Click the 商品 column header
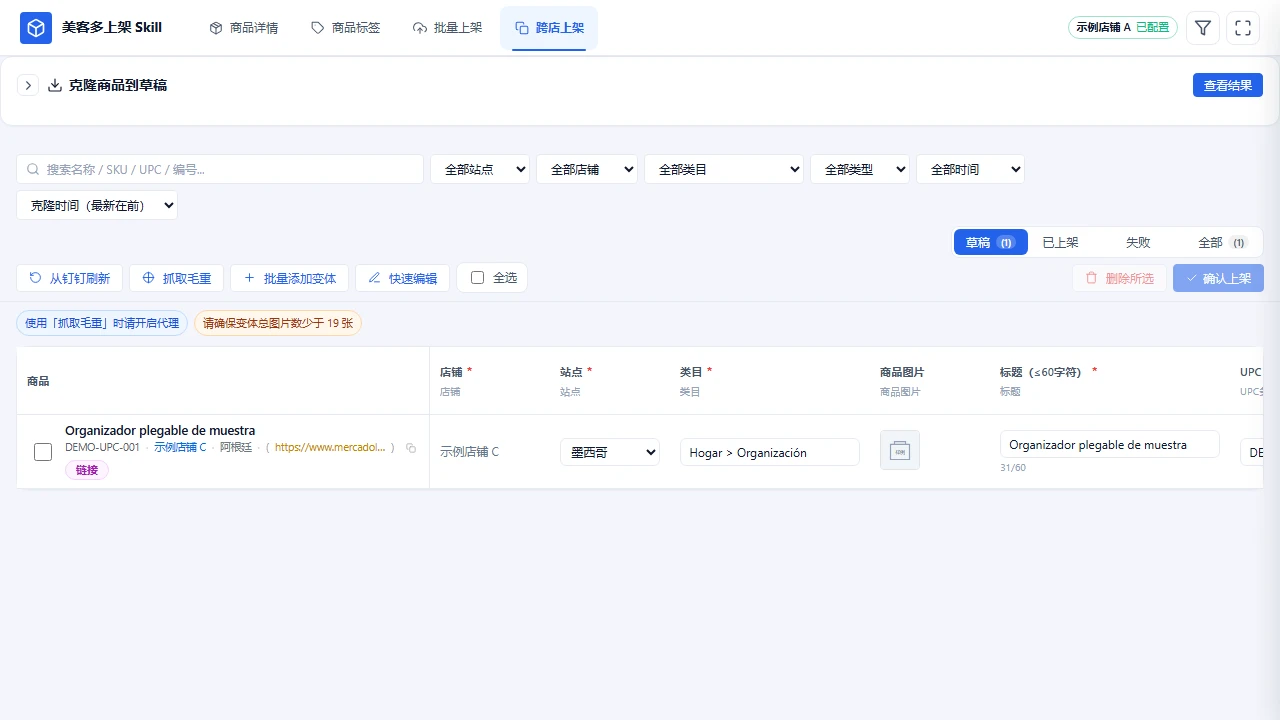Screen dimensions: 1280x720 click(x=38, y=381)
